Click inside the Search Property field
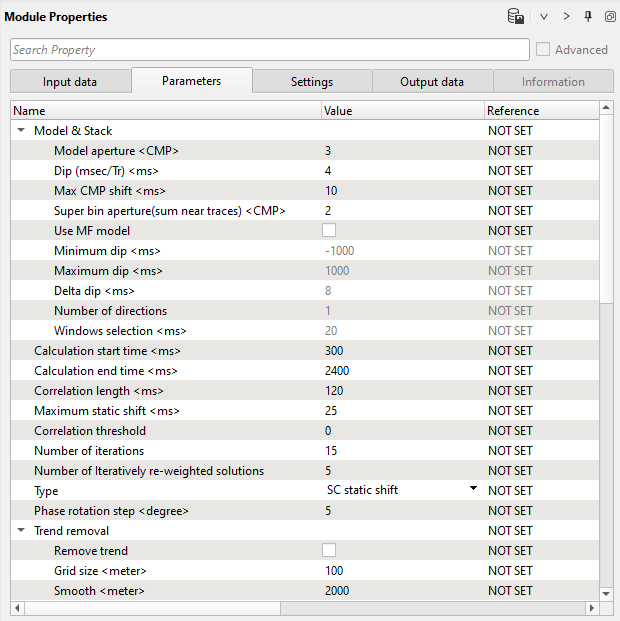Viewport: 620px width, 621px height. (x=269, y=50)
